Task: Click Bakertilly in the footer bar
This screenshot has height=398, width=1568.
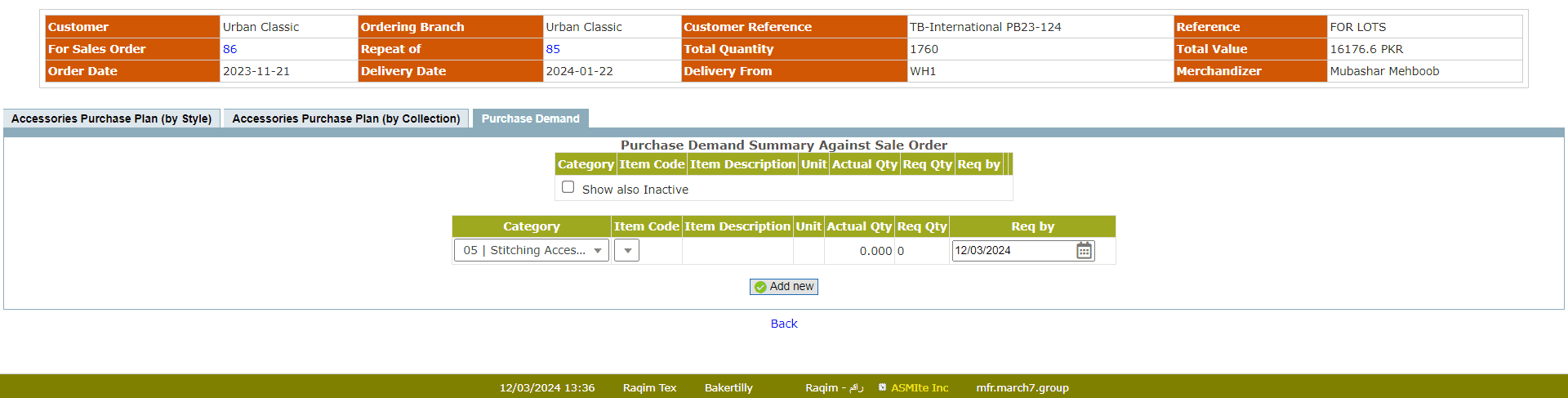Action: pyautogui.click(x=728, y=388)
